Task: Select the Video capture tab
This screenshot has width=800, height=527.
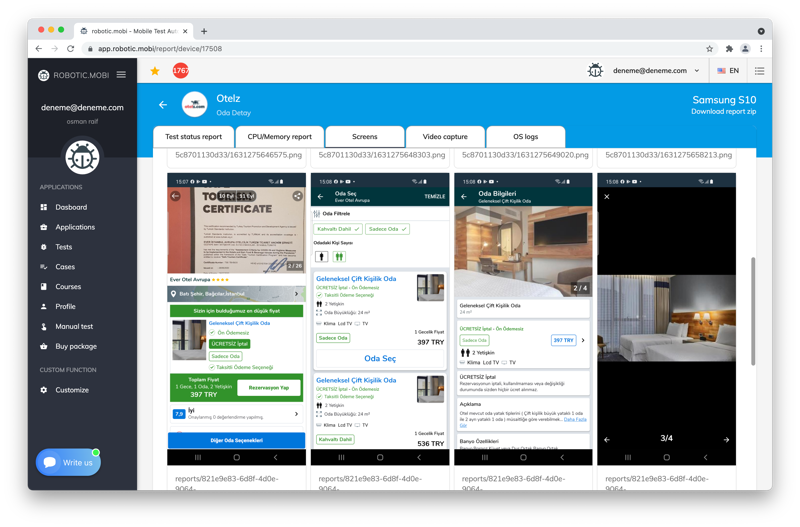Action: tap(445, 137)
